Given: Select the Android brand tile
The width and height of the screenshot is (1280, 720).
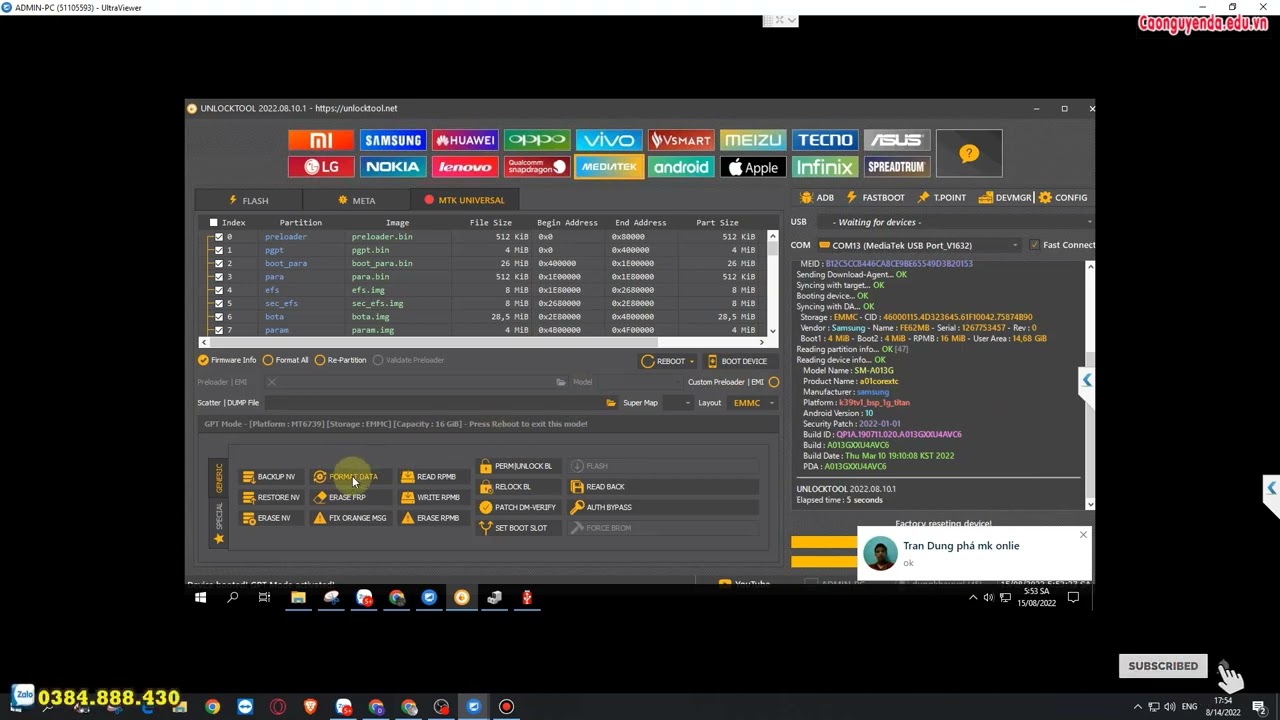Looking at the screenshot, I should 681,167.
